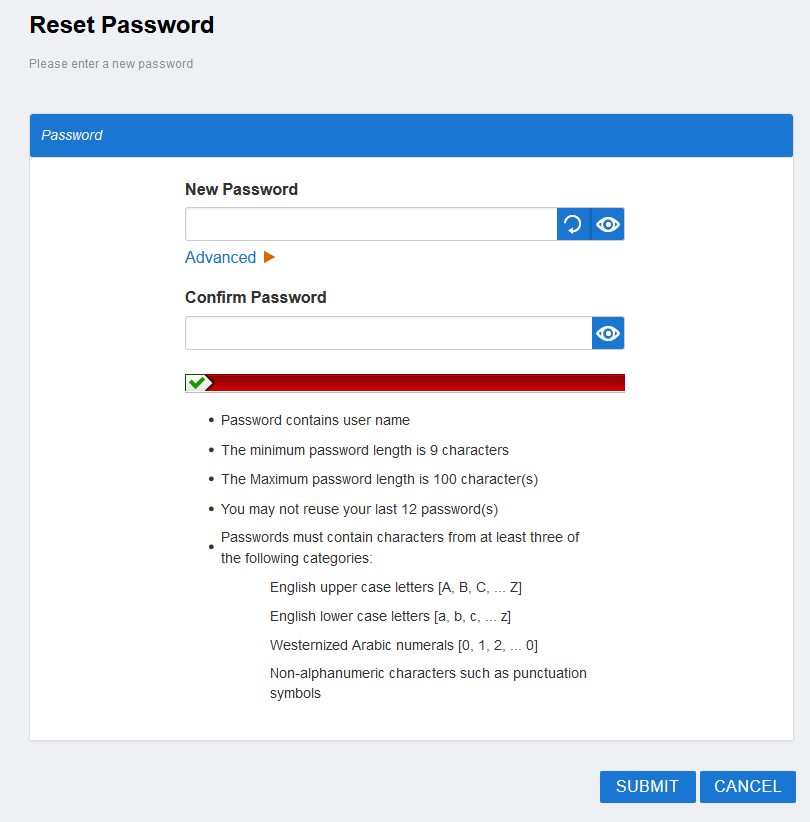Show the New Password text with eye icon
The height and width of the screenshot is (822, 810).
point(608,225)
